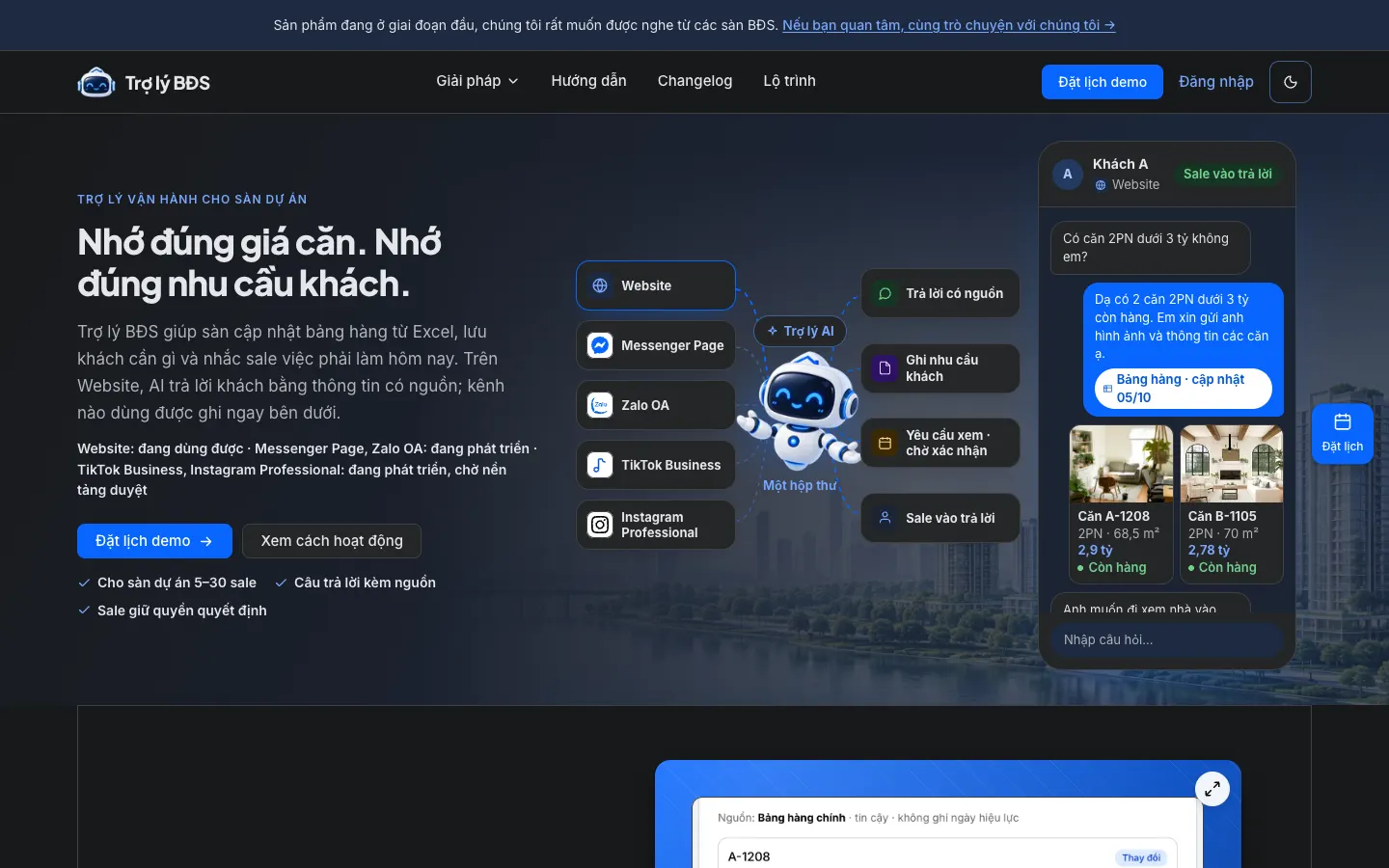
Task: Click hero Đặt lịch demo button
Action: click(154, 541)
